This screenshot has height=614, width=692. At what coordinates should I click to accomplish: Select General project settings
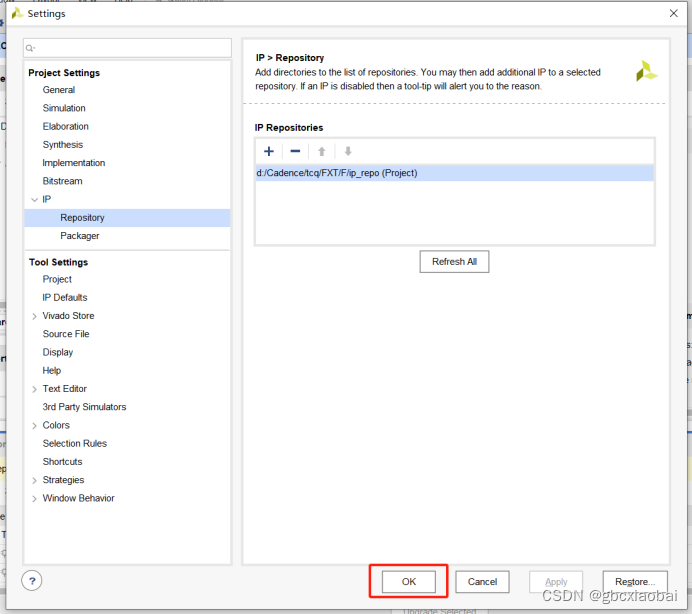pos(59,90)
